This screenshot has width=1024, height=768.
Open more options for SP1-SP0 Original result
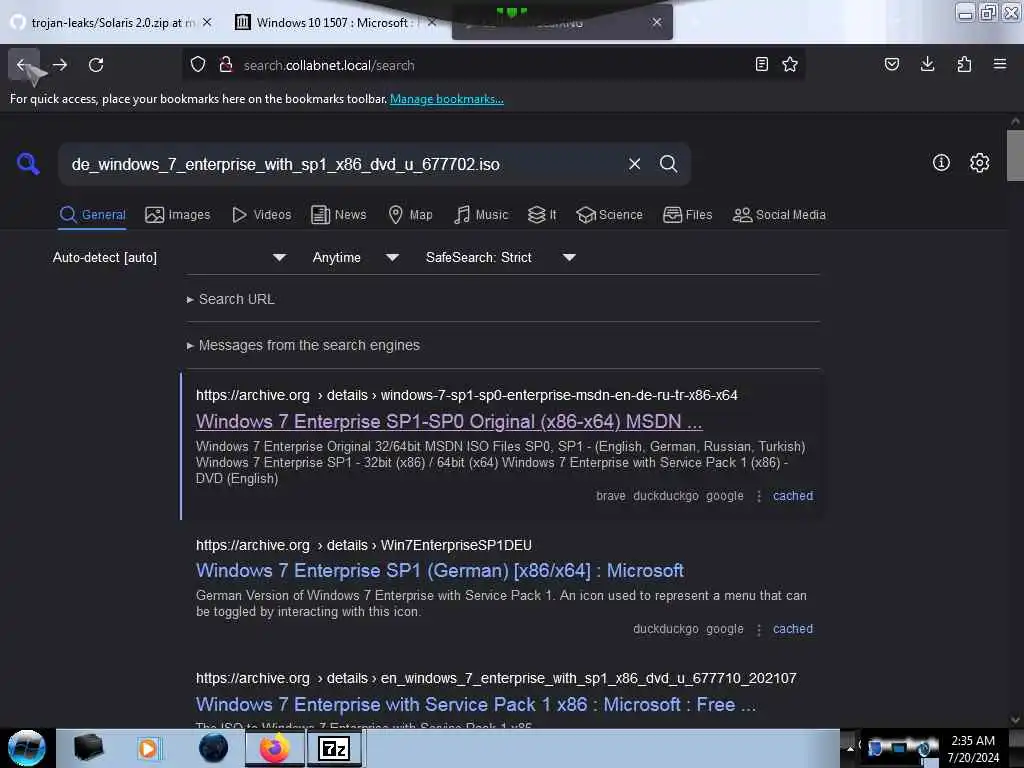[758, 496]
